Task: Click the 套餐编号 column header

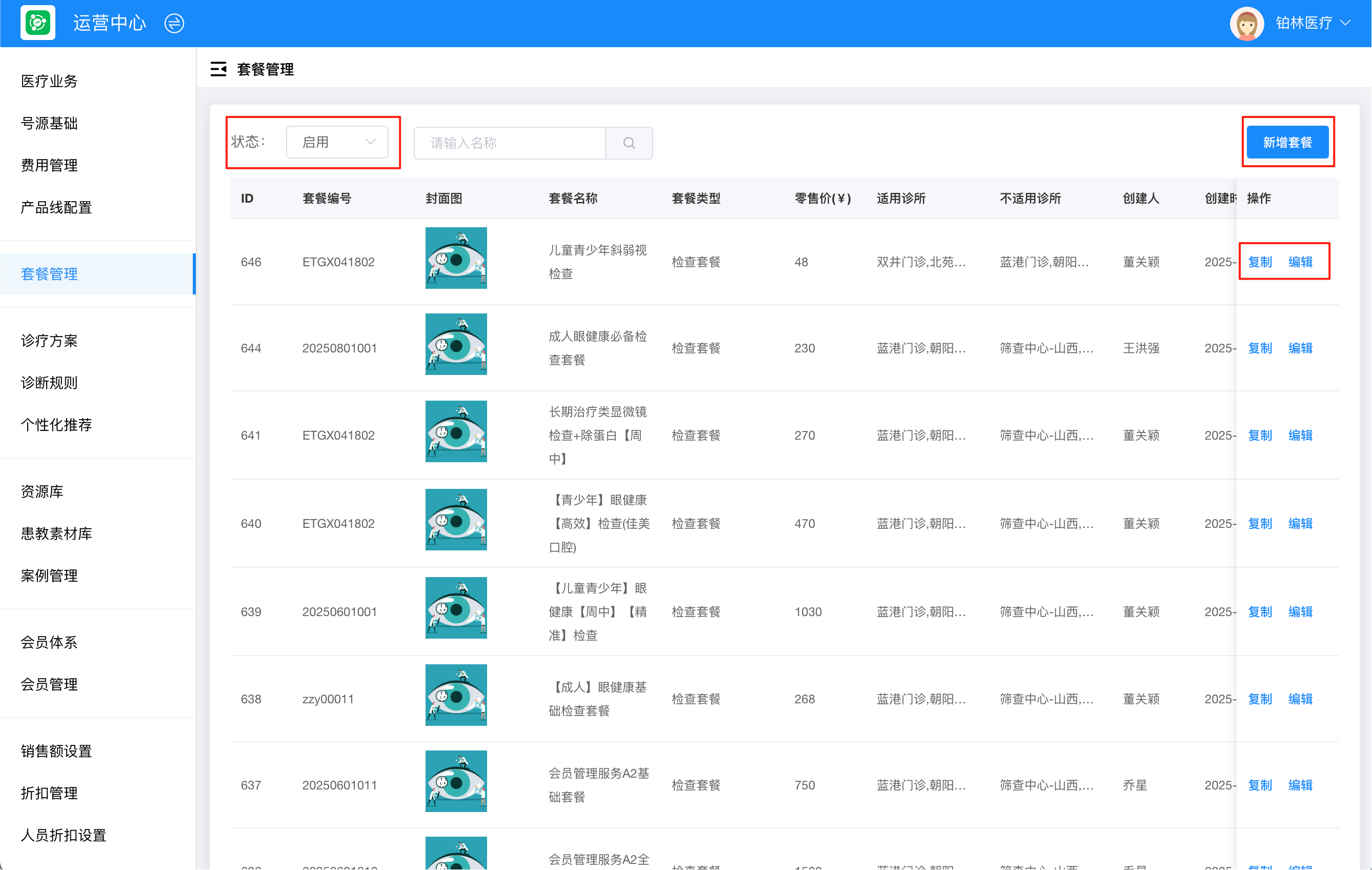Action: (x=327, y=199)
